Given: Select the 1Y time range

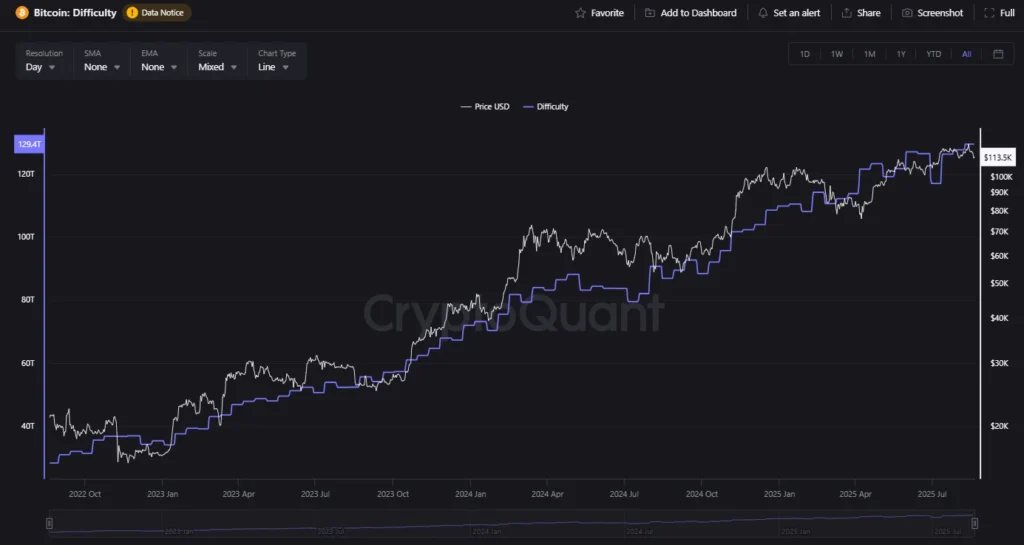Looking at the screenshot, I should 901,54.
